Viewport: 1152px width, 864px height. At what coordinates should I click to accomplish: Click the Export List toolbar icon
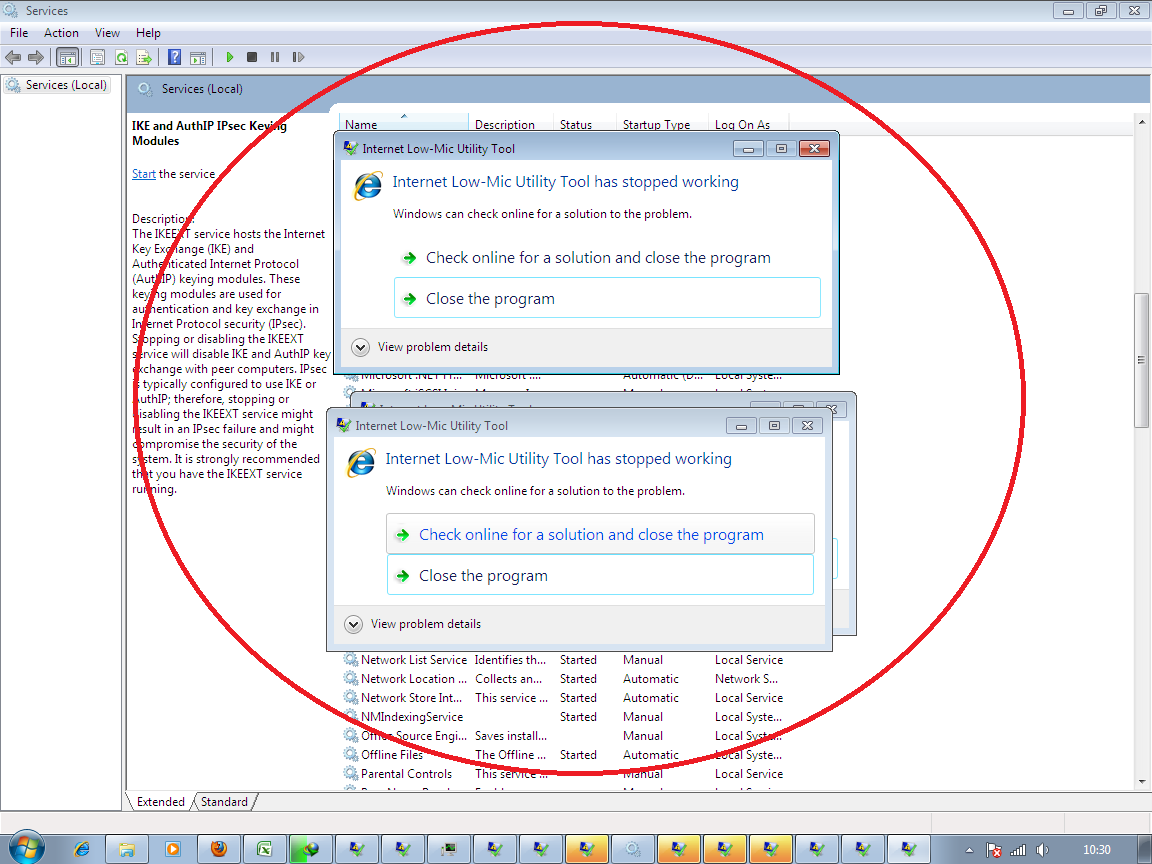144,57
